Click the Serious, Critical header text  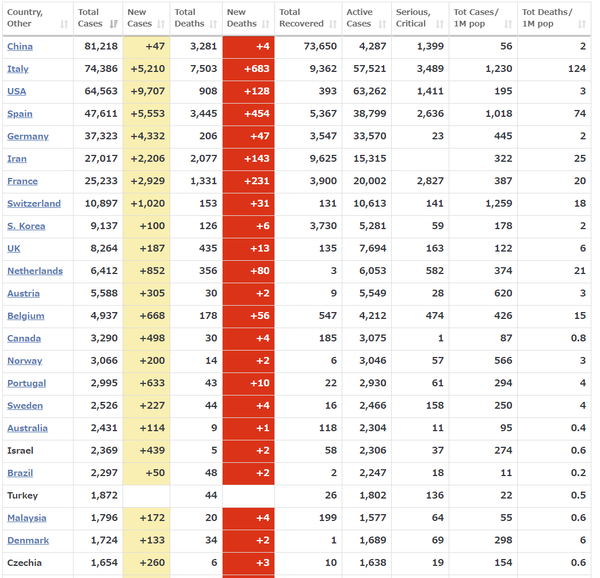click(413, 18)
